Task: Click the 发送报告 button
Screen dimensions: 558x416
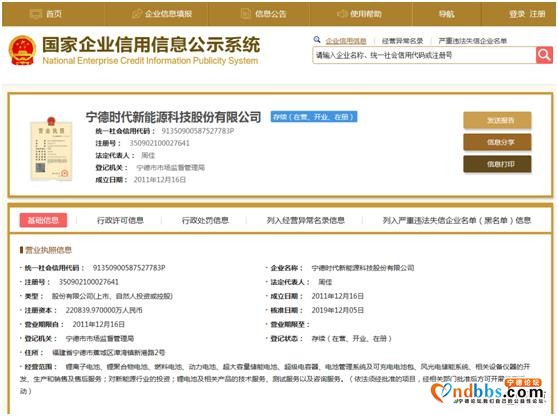Action: tap(497, 120)
